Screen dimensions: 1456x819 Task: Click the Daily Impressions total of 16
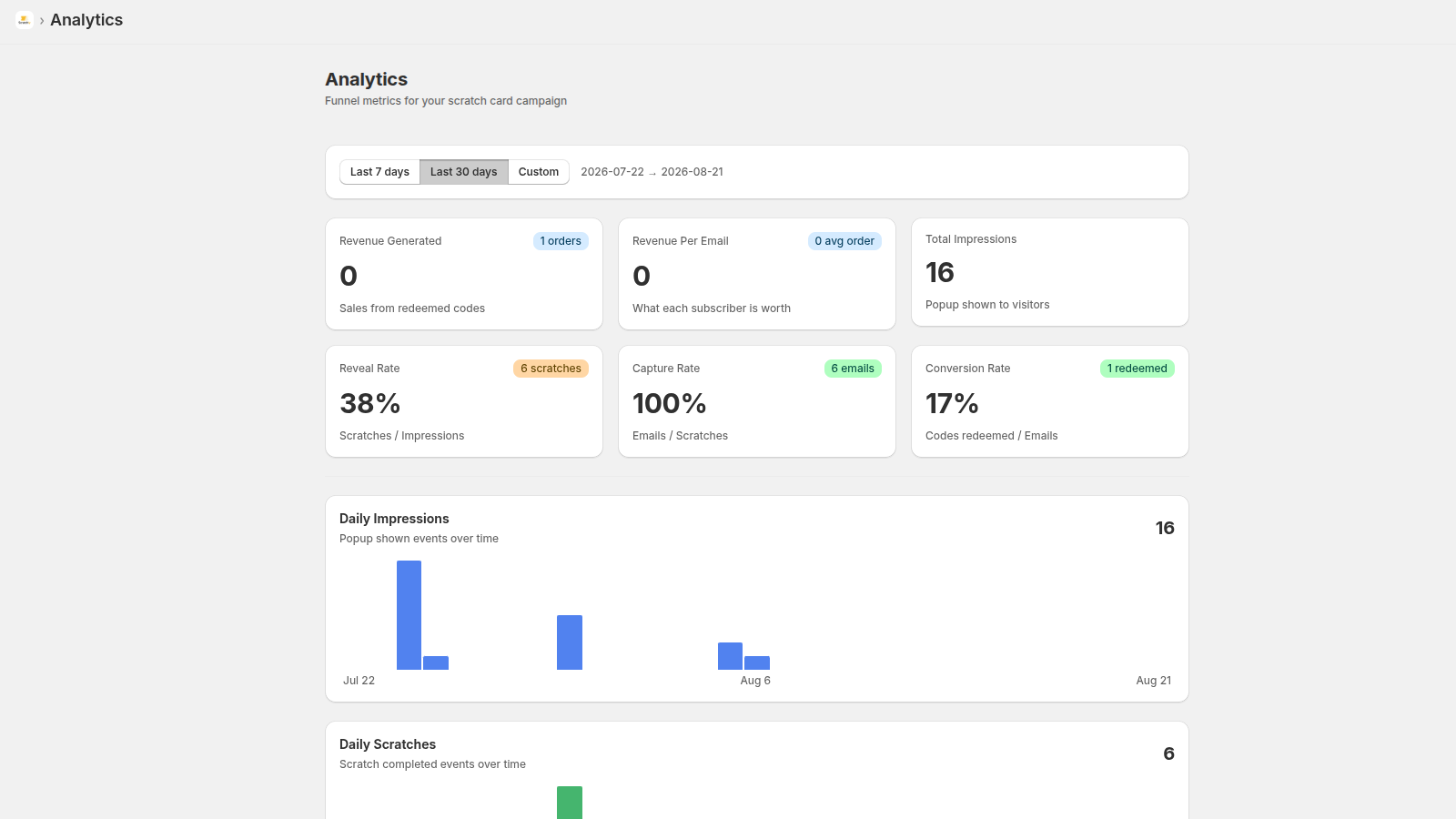click(1165, 528)
